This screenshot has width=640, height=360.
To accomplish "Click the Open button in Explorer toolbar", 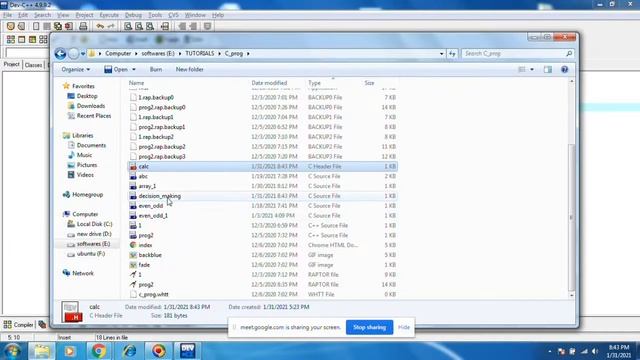I will (x=116, y=69).
